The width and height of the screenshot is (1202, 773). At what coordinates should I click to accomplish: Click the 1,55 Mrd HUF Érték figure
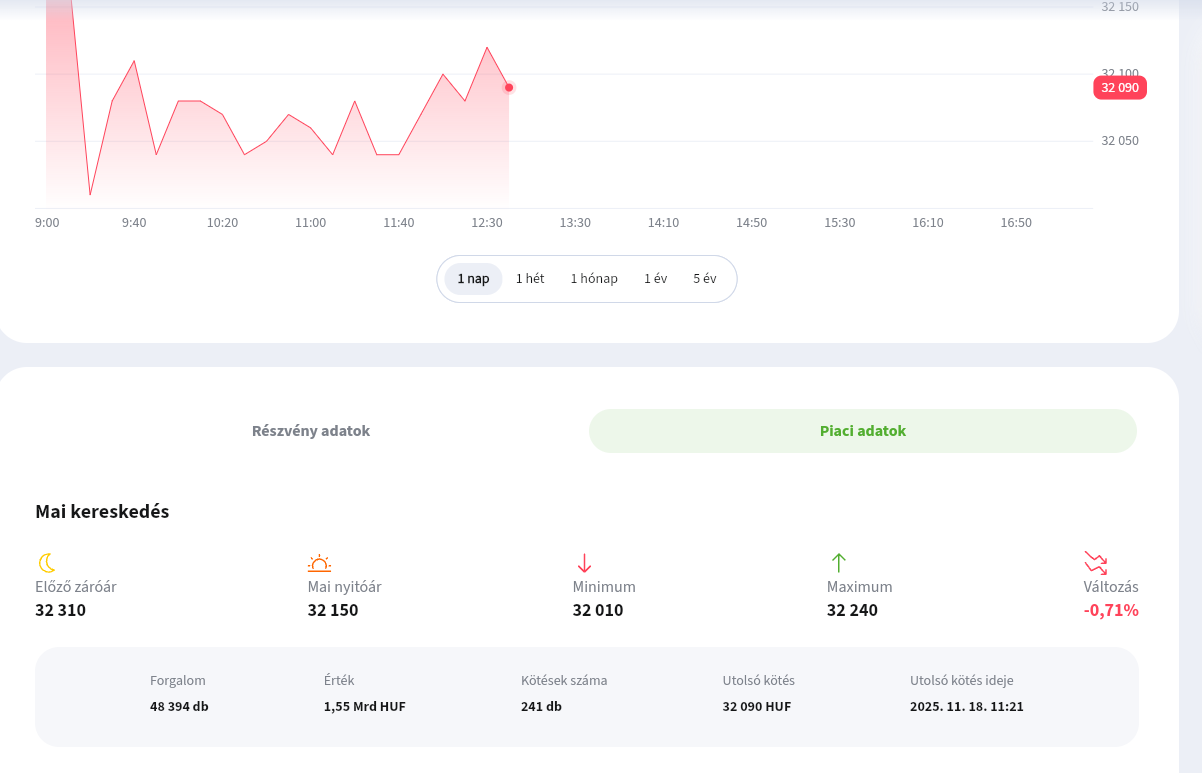(x=365, y=706)
